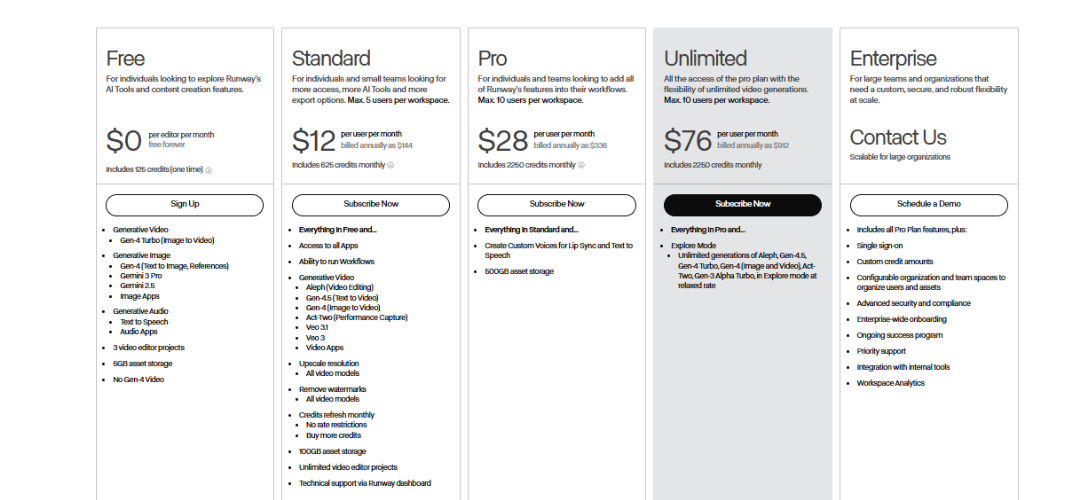Click the Enterprise plan heading
This screenshot has height=500, width=1080.
coord(893,58)
